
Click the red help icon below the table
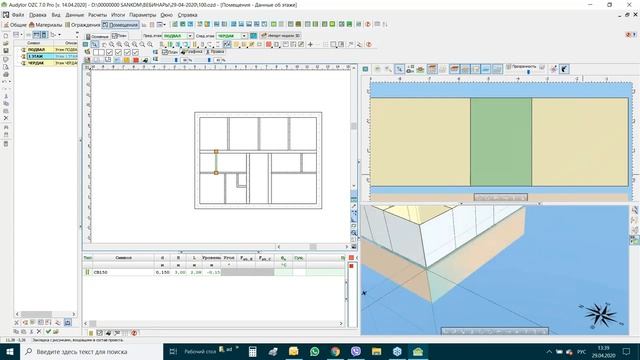[134, 333]
